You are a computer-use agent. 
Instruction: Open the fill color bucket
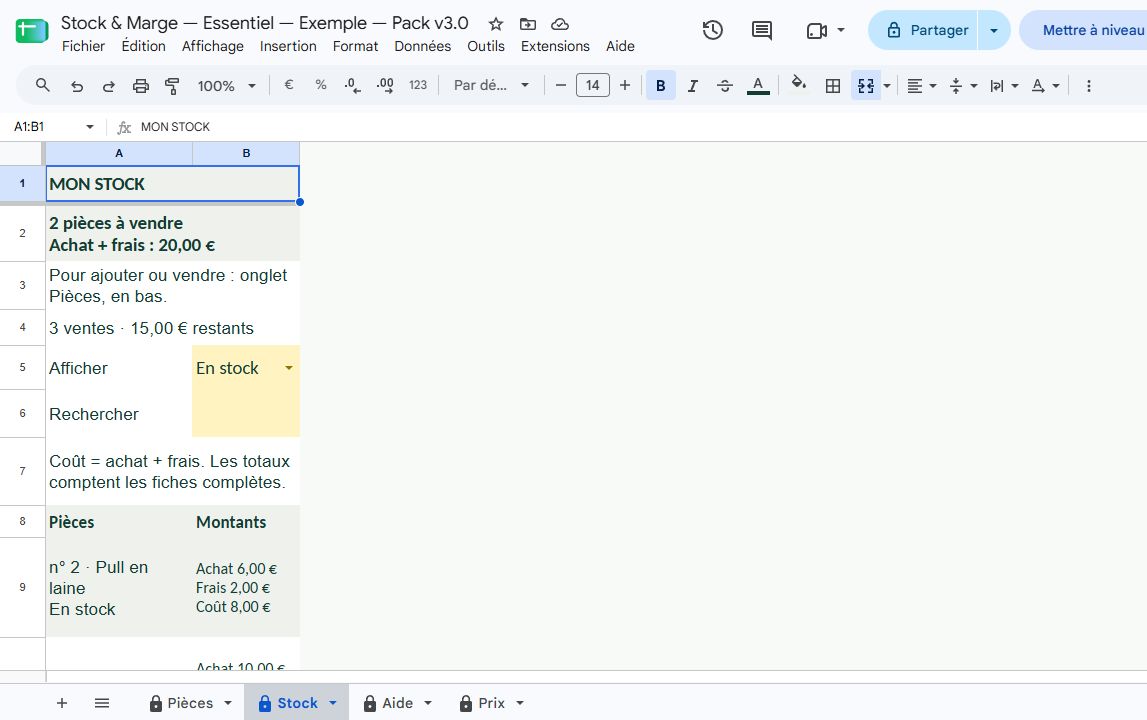point(799,85)
